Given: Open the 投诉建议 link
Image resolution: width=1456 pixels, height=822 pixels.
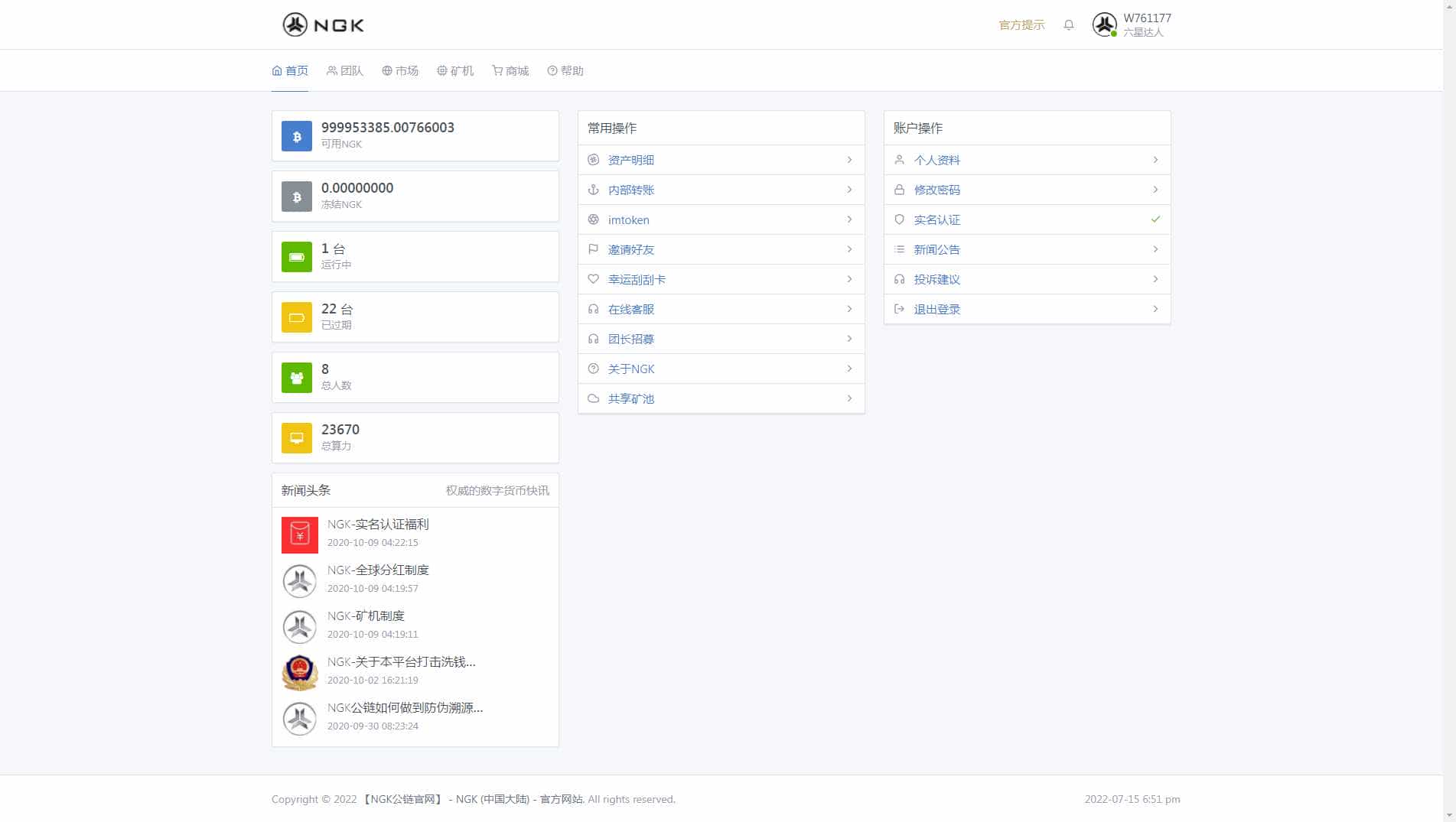Looking at the screenshot, I should click(937, 279).
